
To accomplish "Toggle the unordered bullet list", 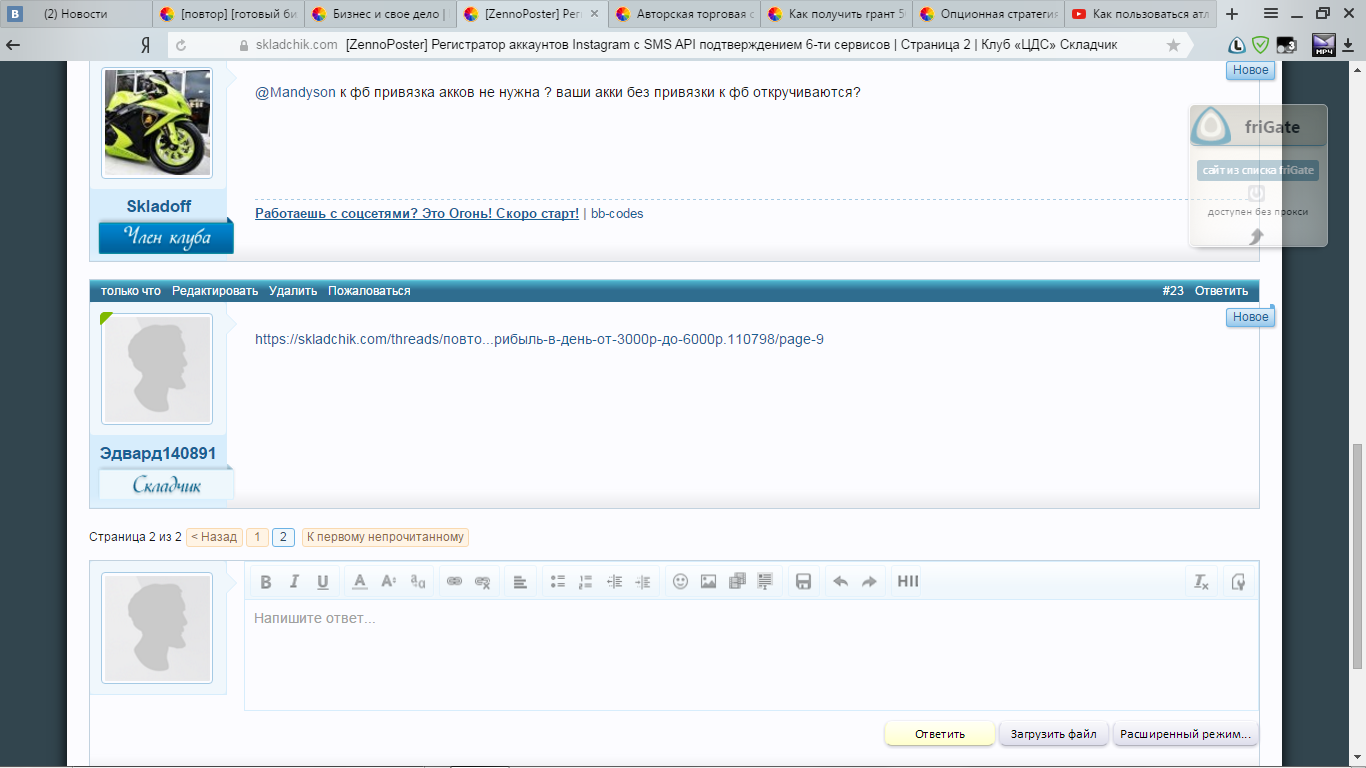I will tap(558, 582).
